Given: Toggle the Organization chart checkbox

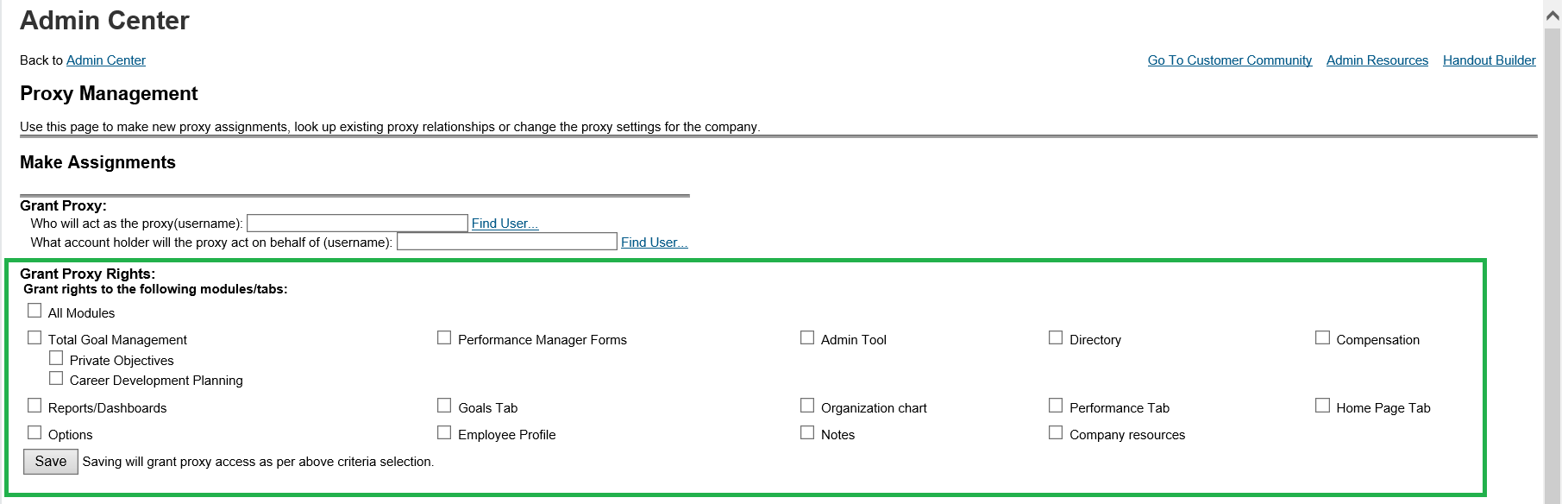Looking at the screenshot, I should (807, 406).
